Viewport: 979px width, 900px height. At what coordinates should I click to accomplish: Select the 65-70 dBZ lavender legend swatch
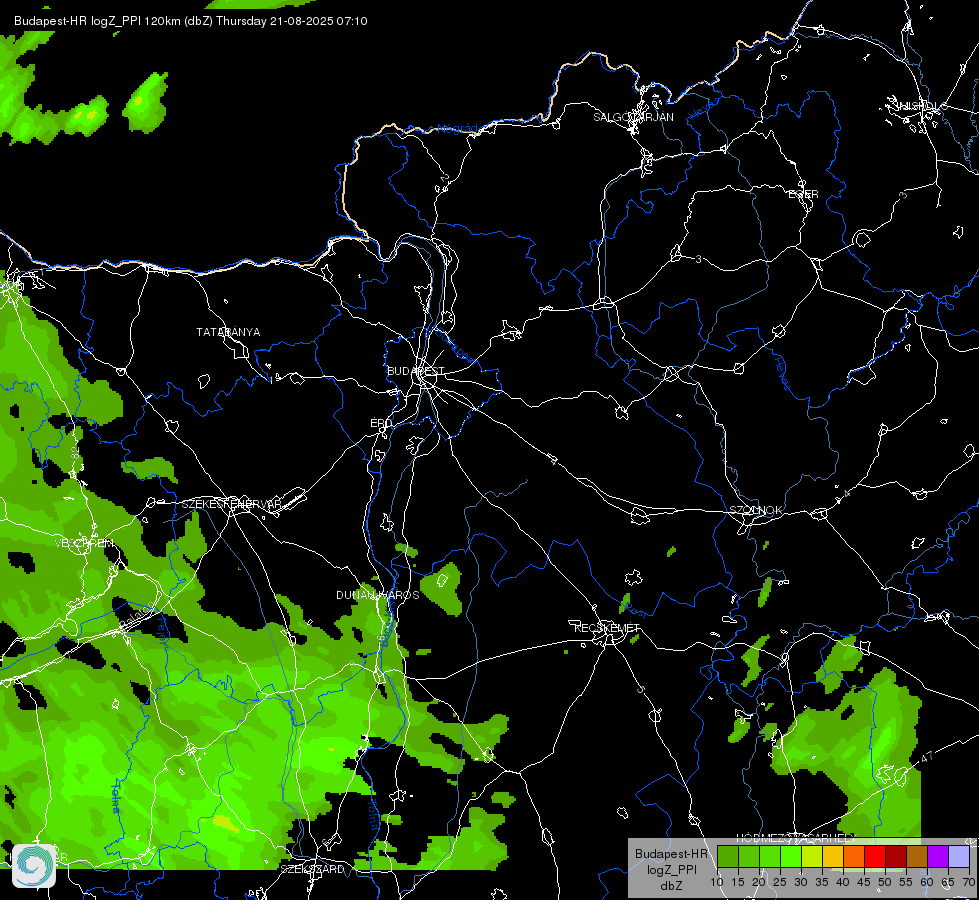(x=959, y=856)
